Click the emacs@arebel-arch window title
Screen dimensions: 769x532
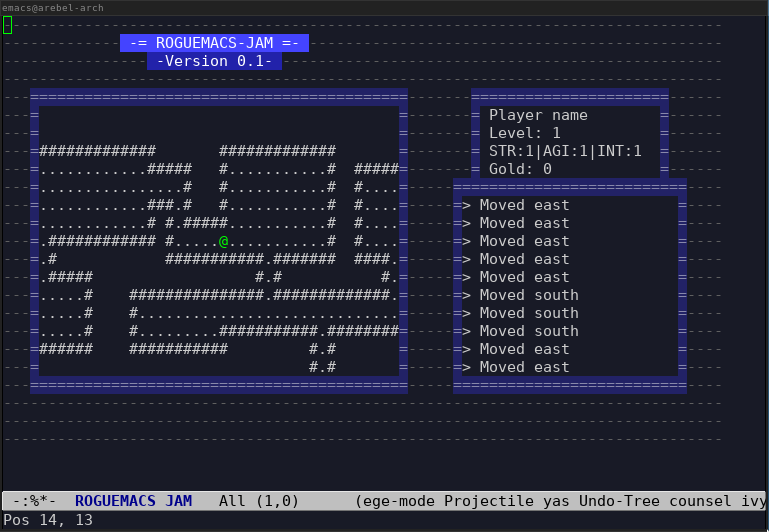(52, 8)
